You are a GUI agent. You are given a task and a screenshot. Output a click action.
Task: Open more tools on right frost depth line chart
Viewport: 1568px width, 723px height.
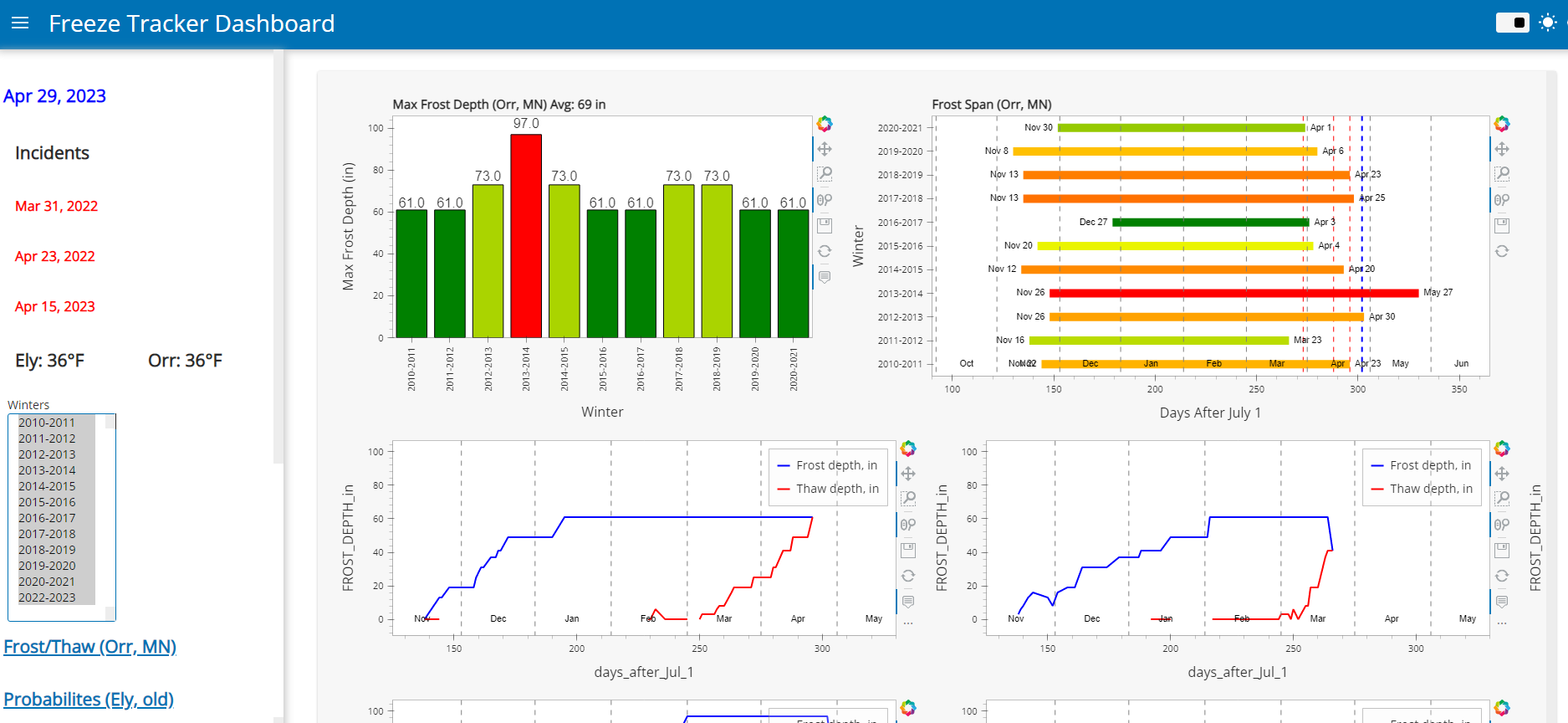(1502, 623)
